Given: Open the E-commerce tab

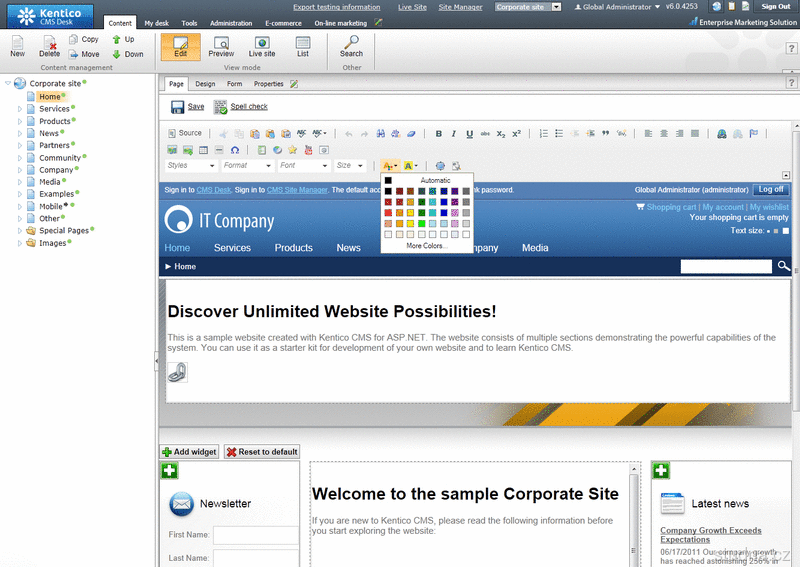Looking at the screenshot, I should [283, 22].
